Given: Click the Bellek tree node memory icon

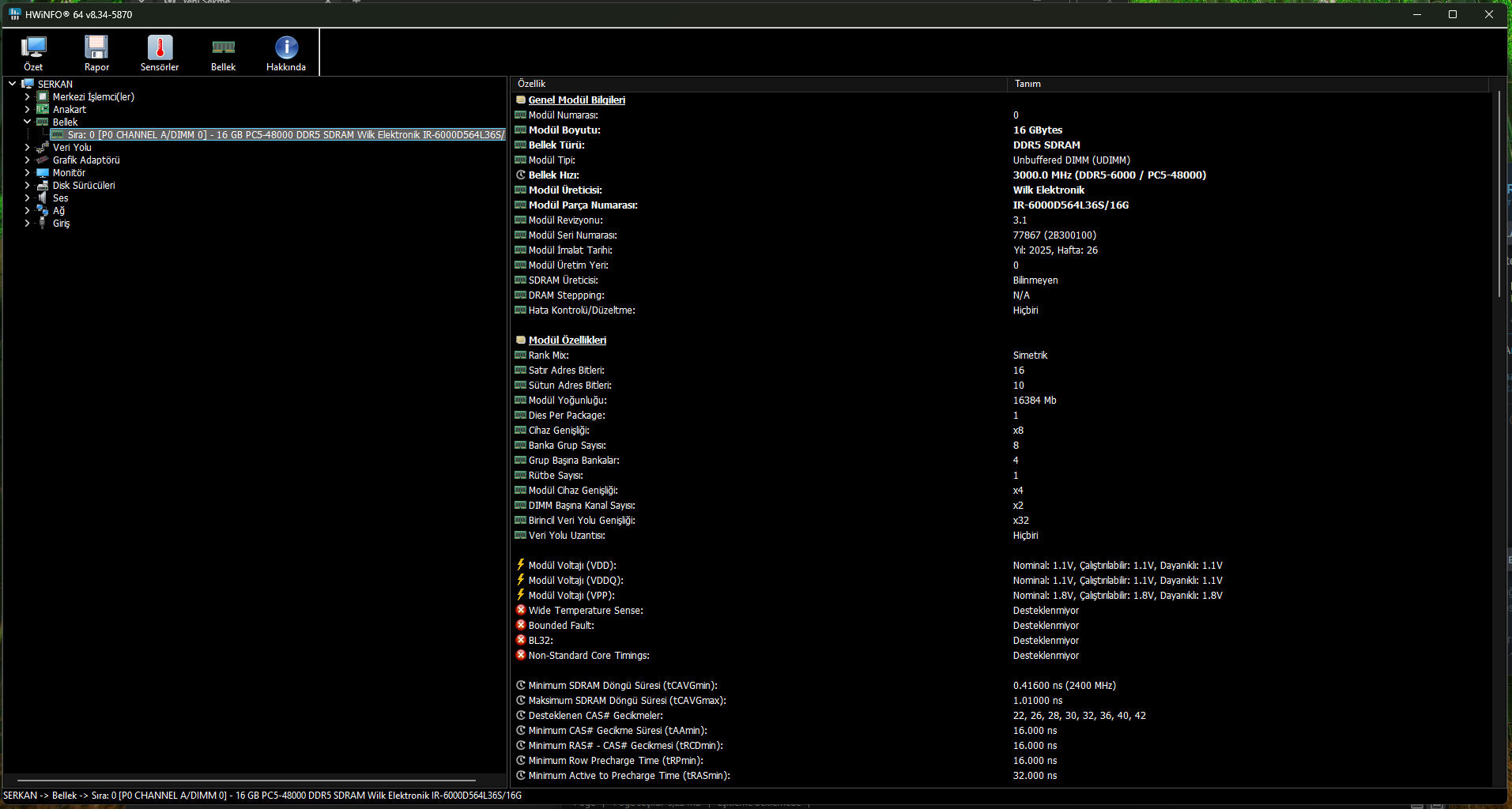Looking at the screenshot, I should click(x=43, y=122).
